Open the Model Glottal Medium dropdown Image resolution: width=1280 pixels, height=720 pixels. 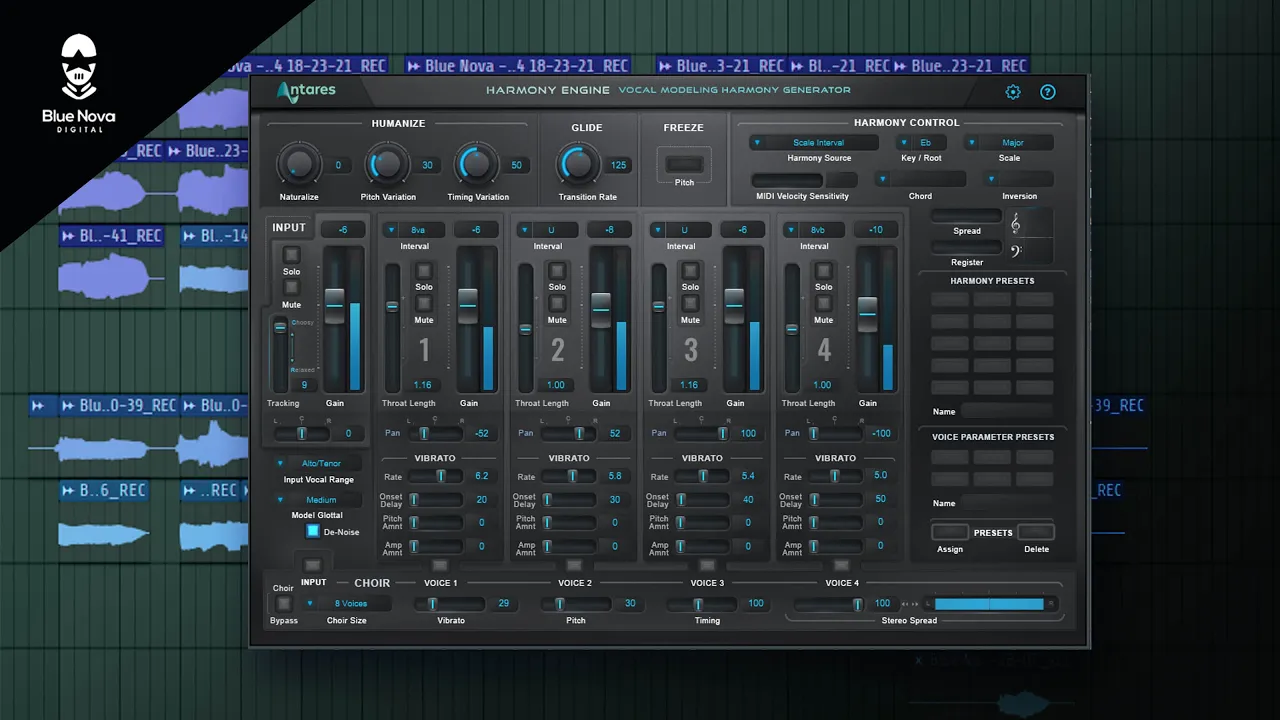[318, 500]
